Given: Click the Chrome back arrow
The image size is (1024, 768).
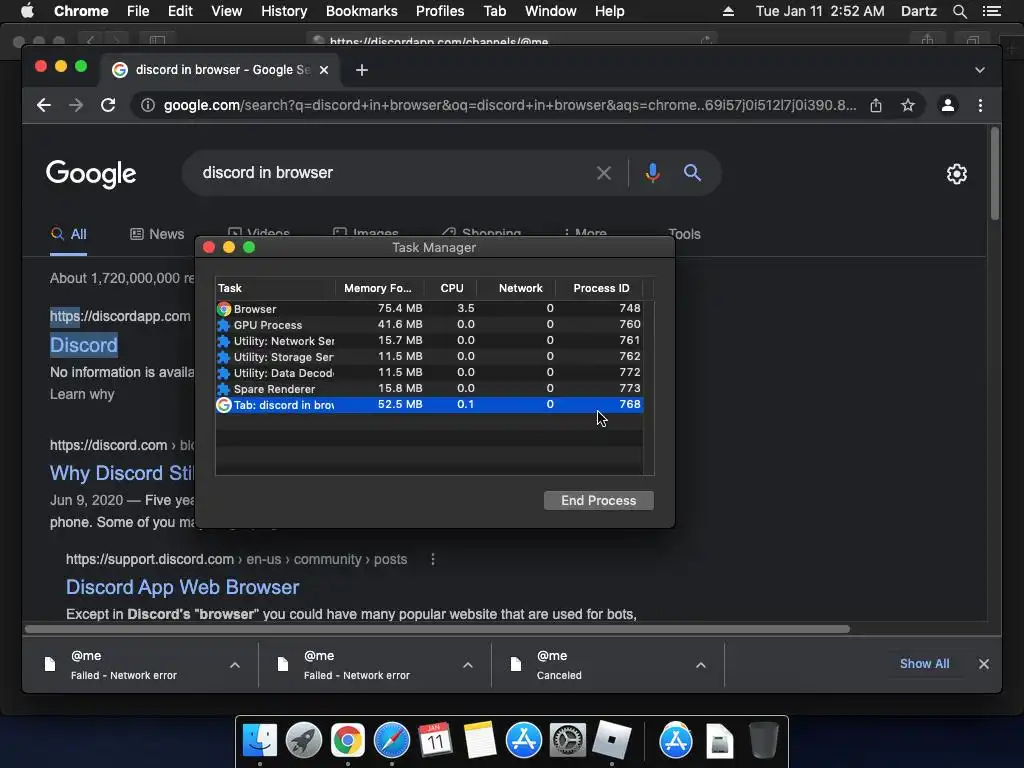Looking at the screenshot, I should click(44, 105).
